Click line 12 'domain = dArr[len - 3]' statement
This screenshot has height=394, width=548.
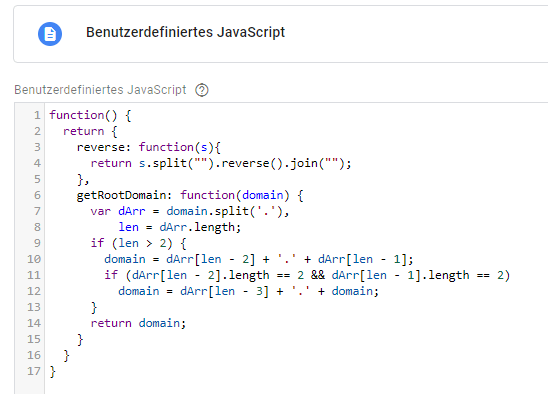[248, 292]
